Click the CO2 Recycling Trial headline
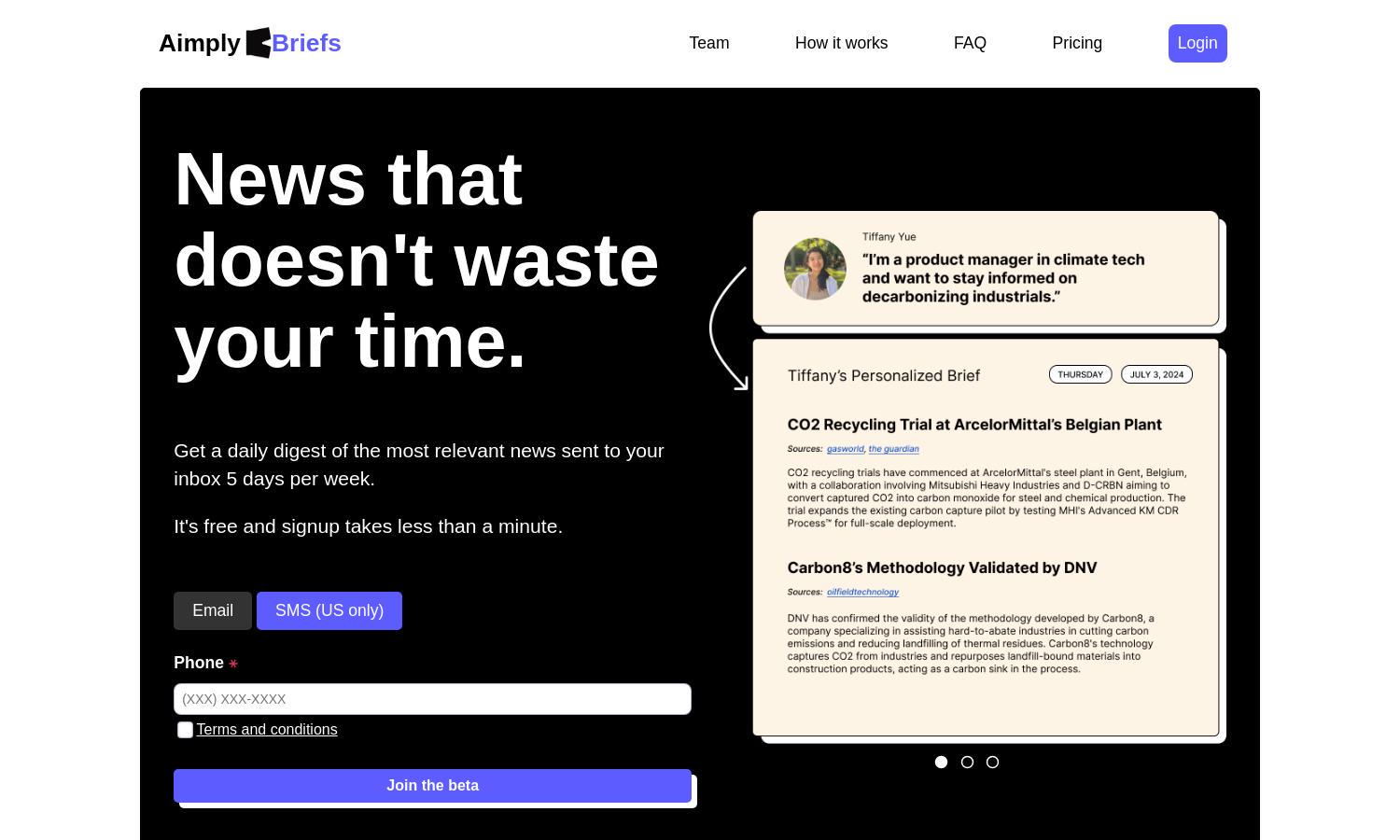The width and height of the screenshot is (1400, 840). [974, 425]
